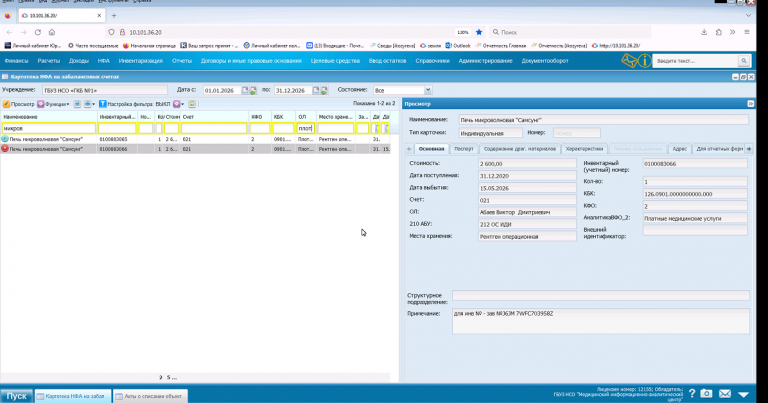
Task: Open the Финансы menu
Action: [17, 61]
